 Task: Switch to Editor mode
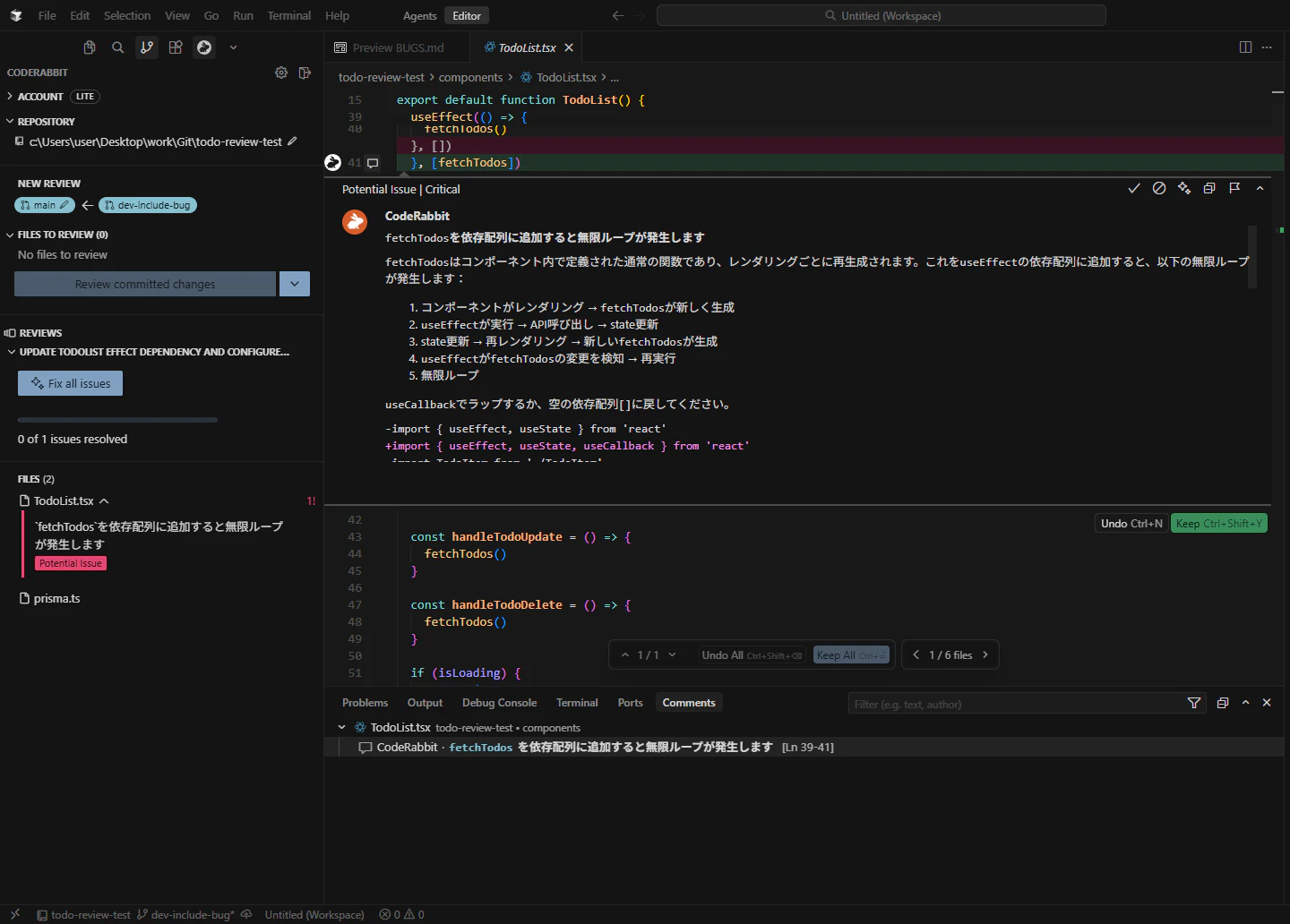tap(467, 15)
